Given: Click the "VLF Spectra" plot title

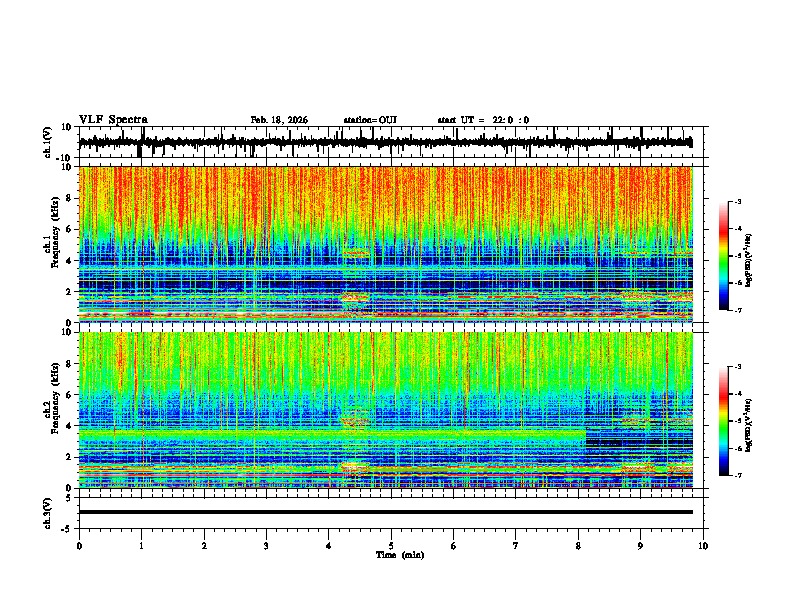Looking at the screenshot, I should click(113, 120).
